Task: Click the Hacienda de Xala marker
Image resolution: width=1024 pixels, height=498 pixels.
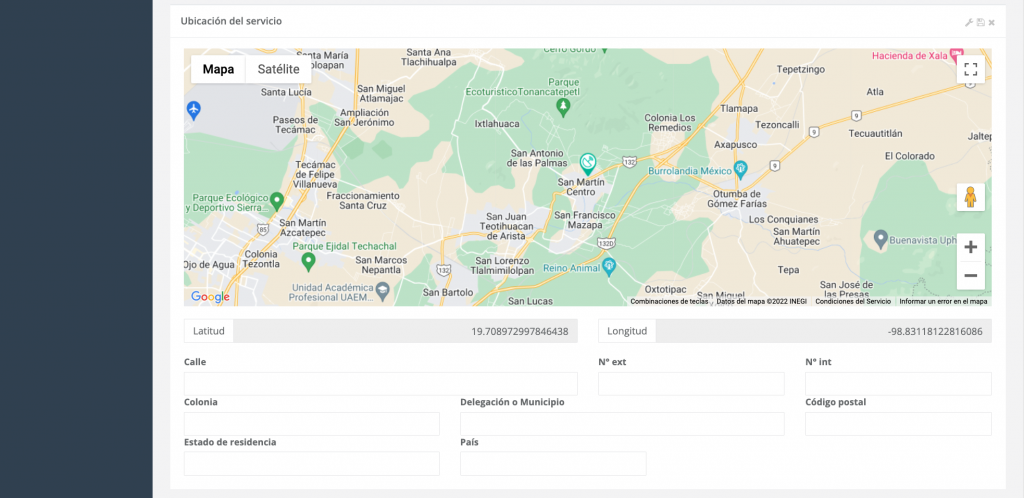Action: [957, 53]
